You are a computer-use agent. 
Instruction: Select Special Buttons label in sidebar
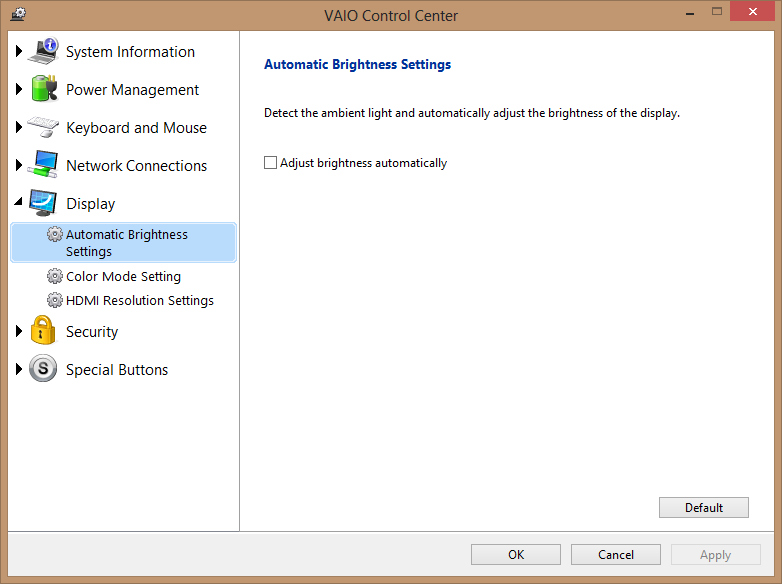117,370
